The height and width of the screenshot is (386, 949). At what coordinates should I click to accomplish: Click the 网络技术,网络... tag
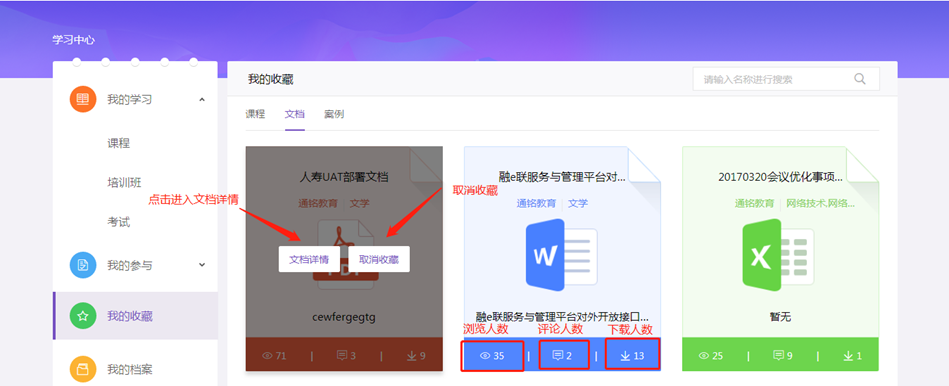(820, 203)
